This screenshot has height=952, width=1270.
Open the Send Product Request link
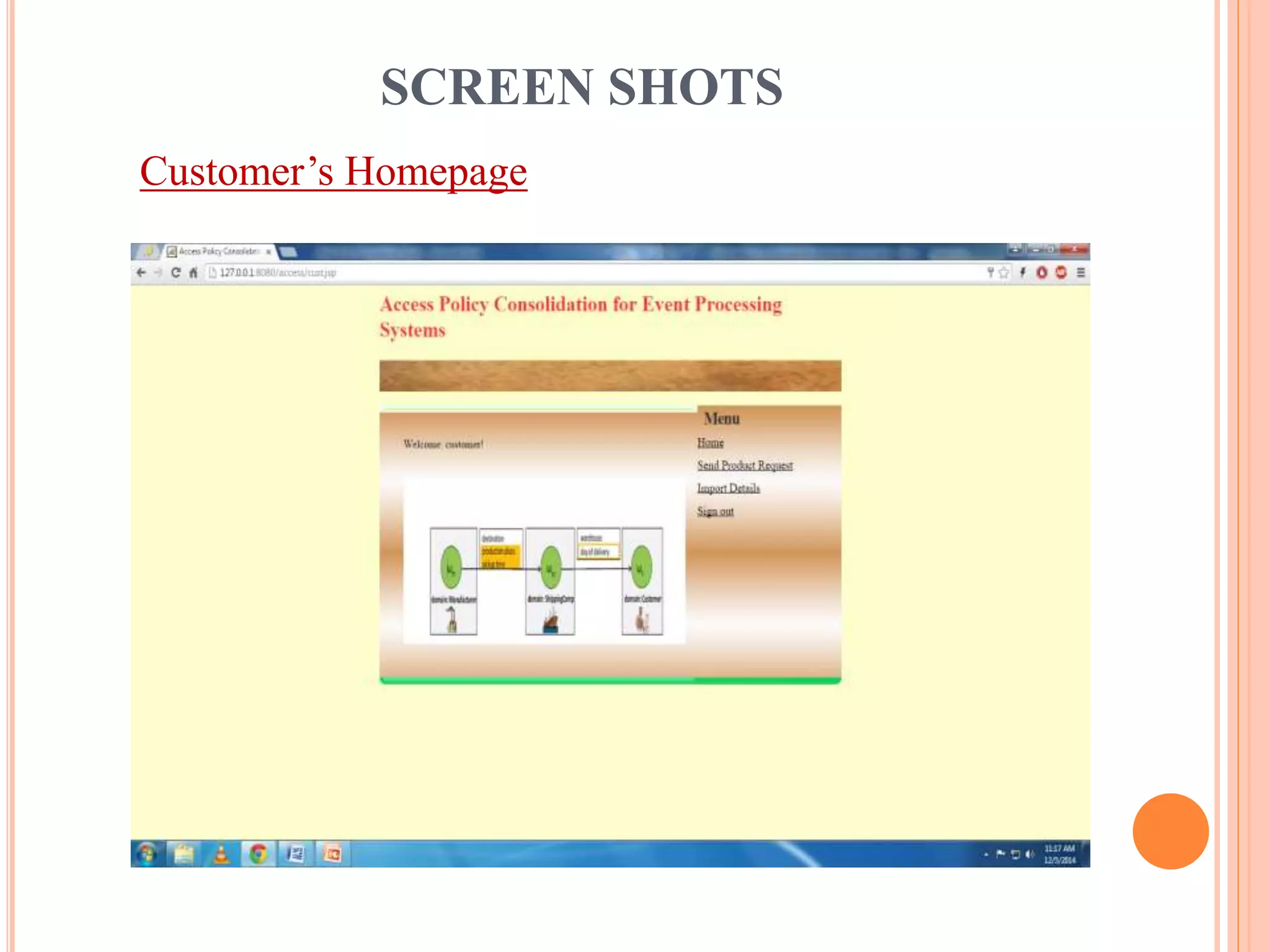pyautogui.click(x=745, y=465)
